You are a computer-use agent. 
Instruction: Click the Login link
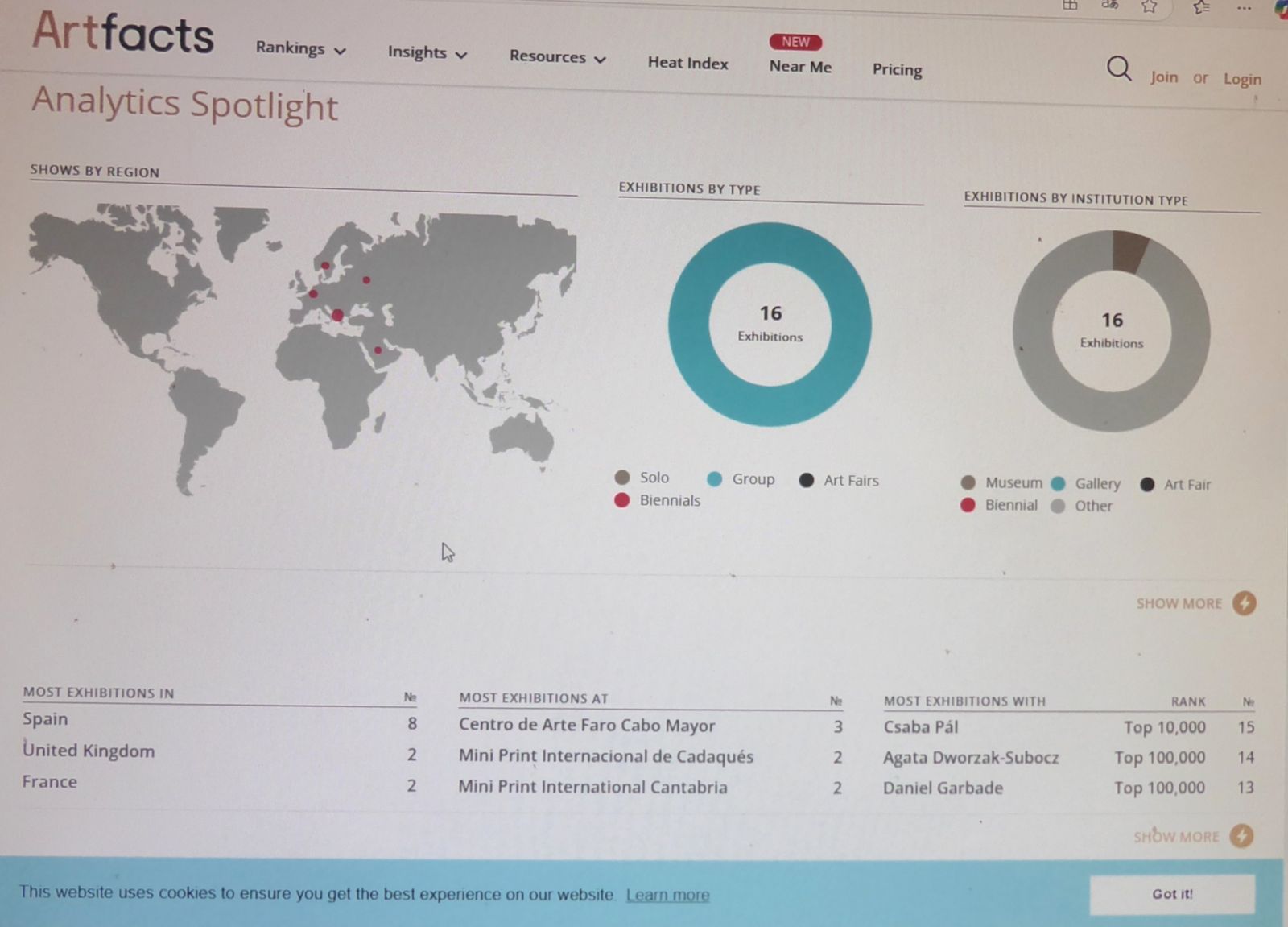[x=1242, y=79]
